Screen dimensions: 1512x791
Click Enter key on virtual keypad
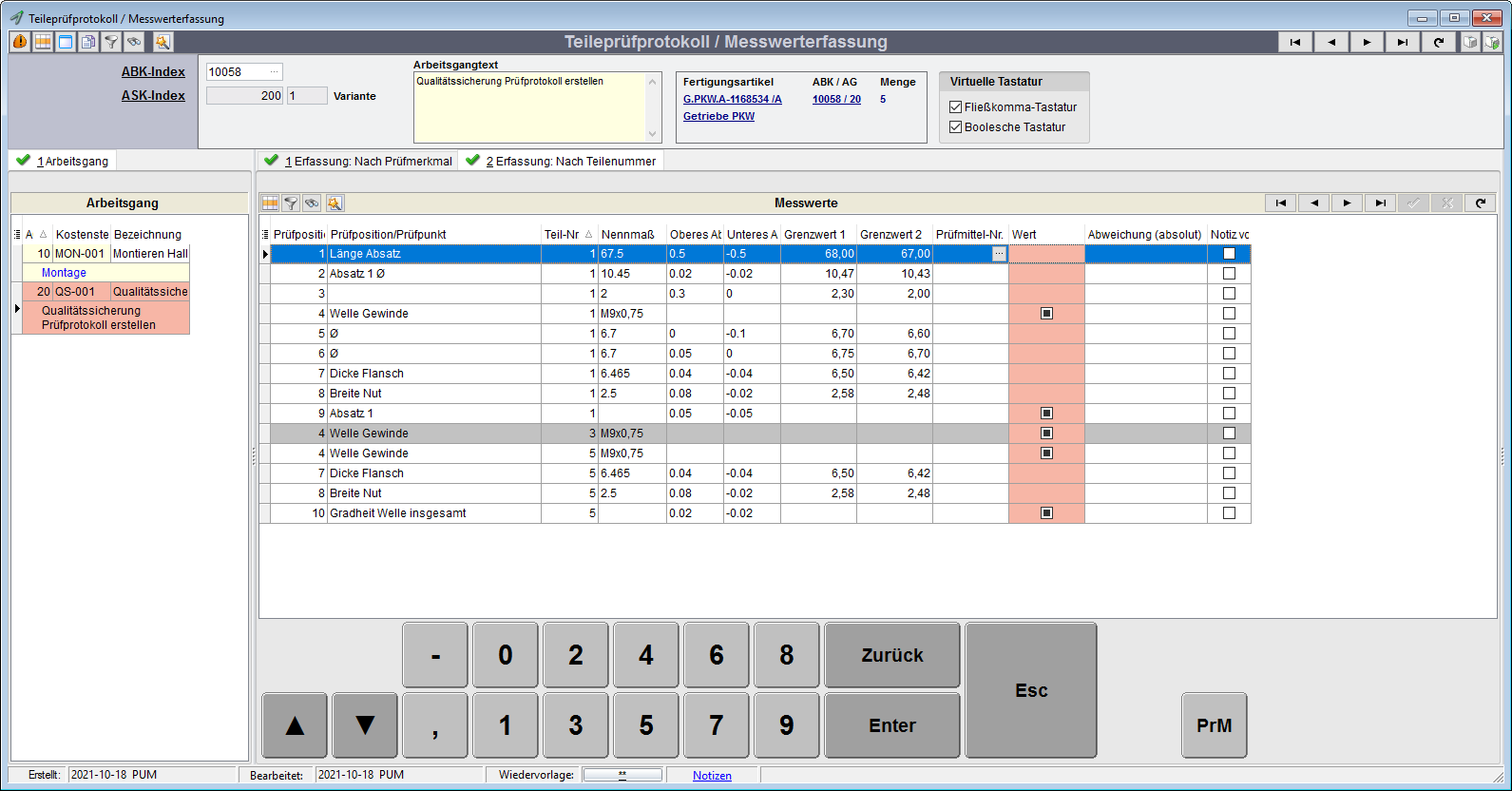[892, 725]
